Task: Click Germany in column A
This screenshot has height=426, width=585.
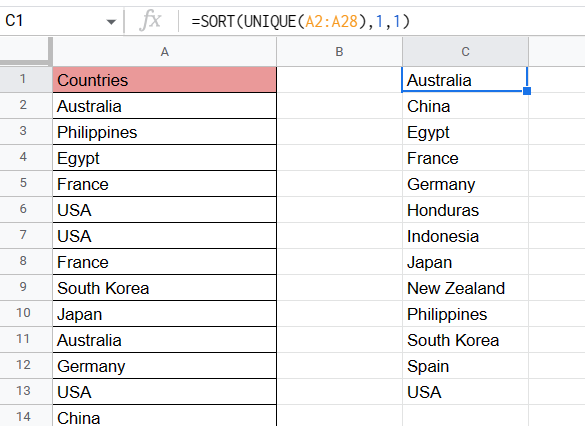Action: point(165,366)
